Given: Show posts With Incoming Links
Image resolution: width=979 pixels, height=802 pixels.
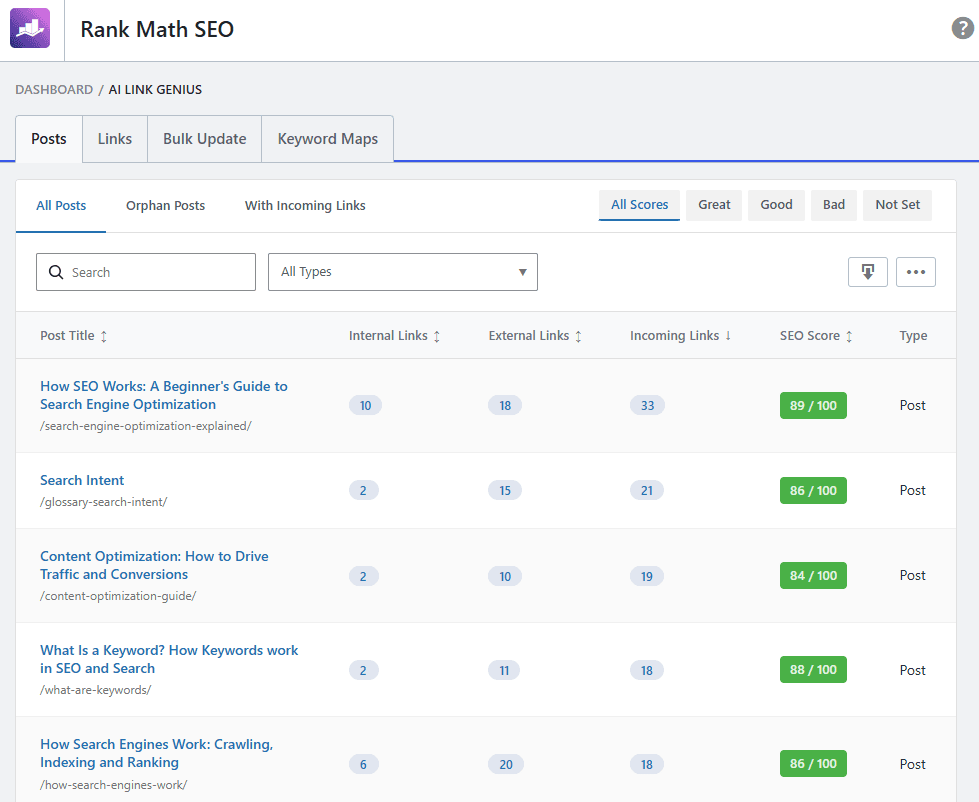Looking at the screenshot, I should (305, 205).
